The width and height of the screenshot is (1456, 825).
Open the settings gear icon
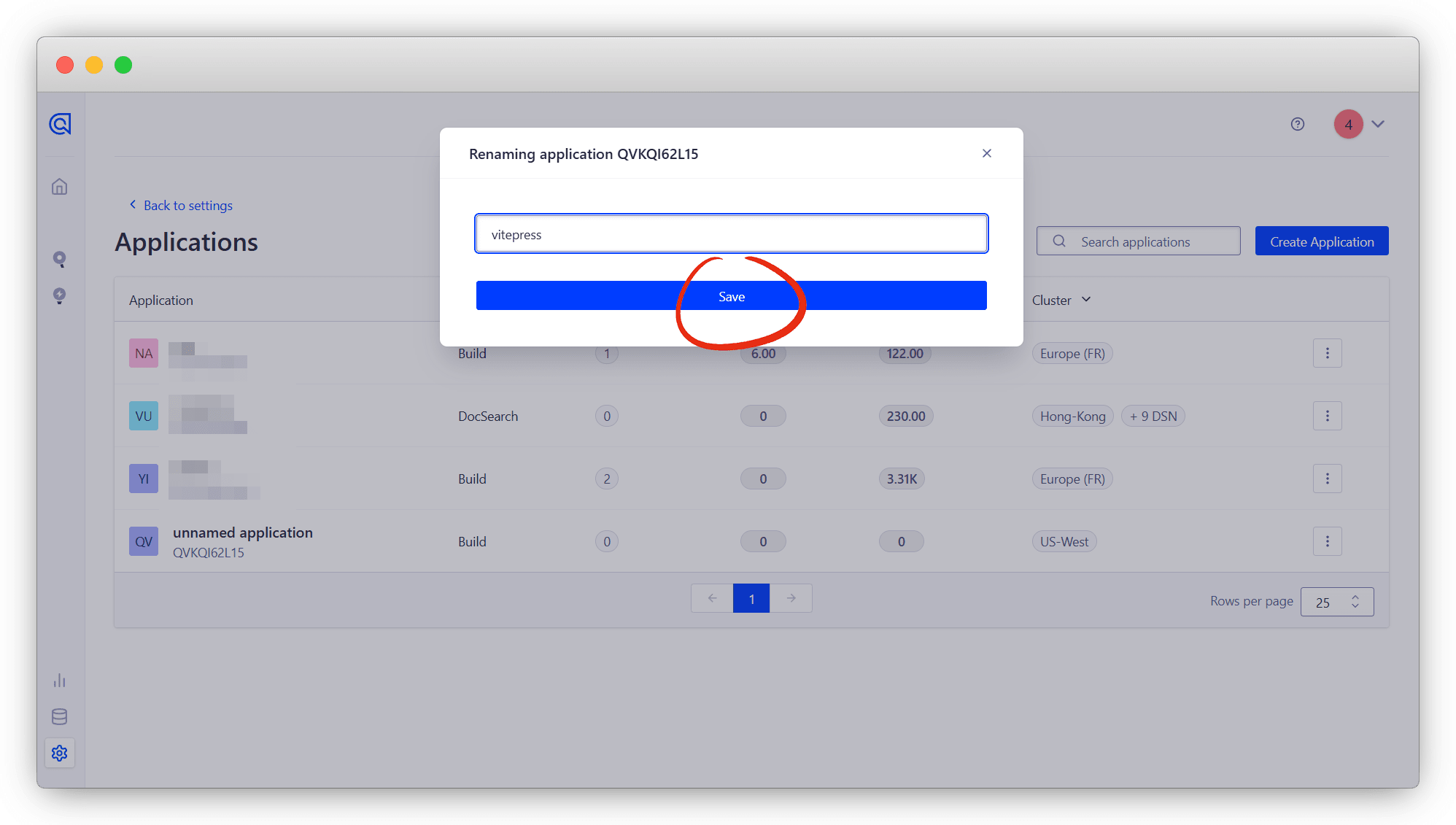(60, 753)
